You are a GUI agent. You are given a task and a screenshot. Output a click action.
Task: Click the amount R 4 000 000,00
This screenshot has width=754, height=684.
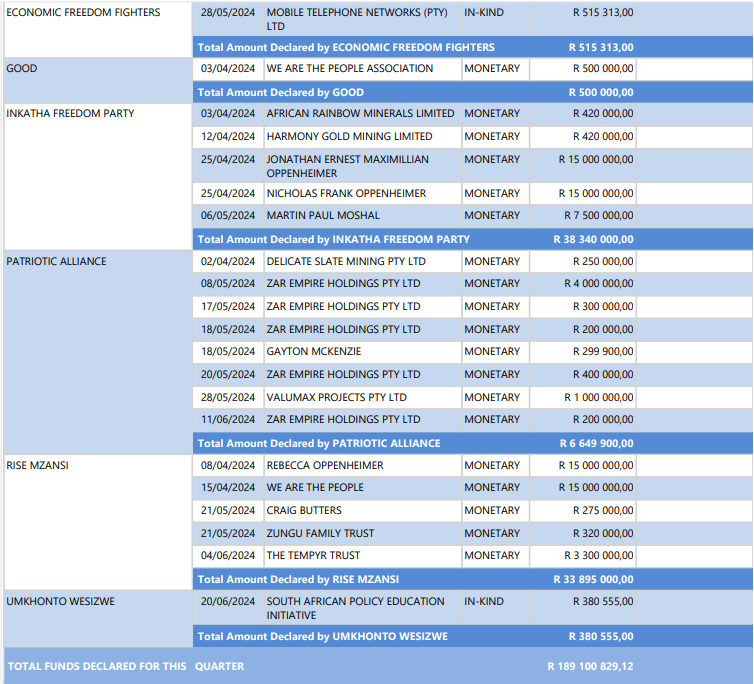(x=599, y=284)
